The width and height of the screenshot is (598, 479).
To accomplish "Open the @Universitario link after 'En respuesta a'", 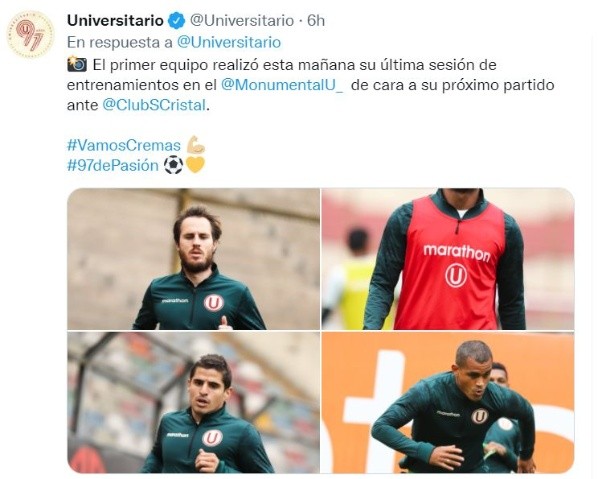I will click(x=229, y=42).
